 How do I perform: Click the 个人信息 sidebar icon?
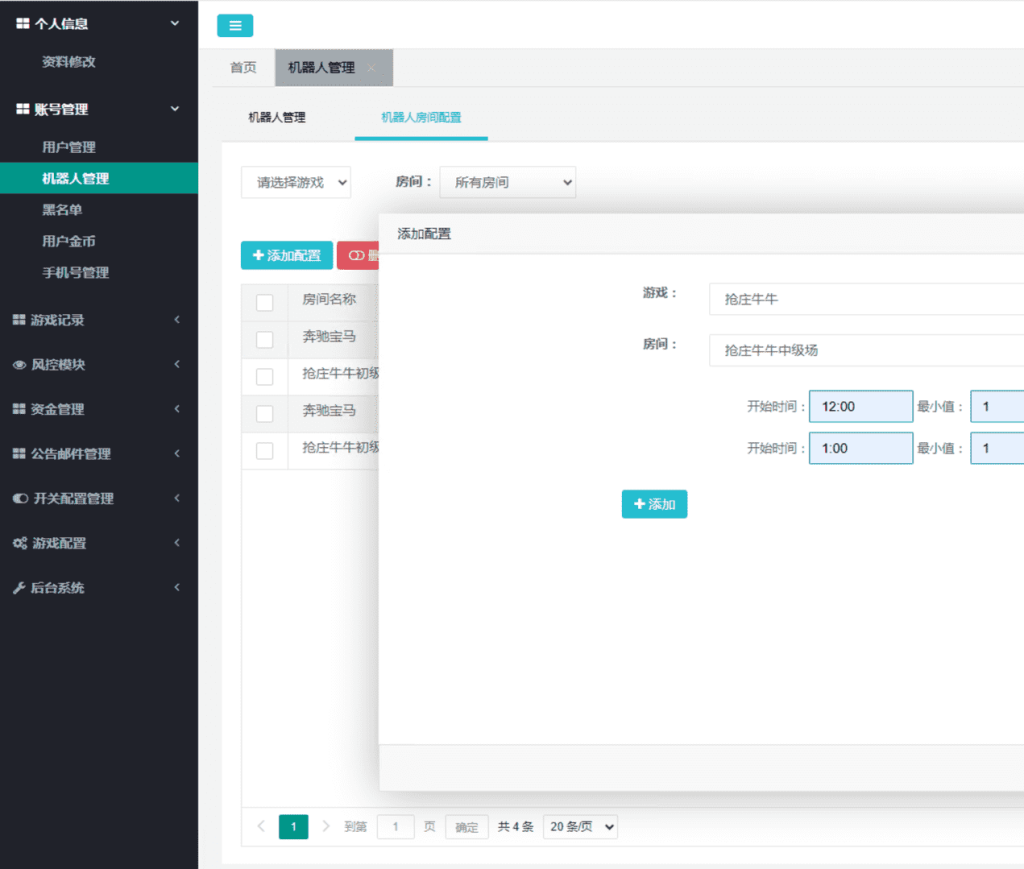pos(24,21)
